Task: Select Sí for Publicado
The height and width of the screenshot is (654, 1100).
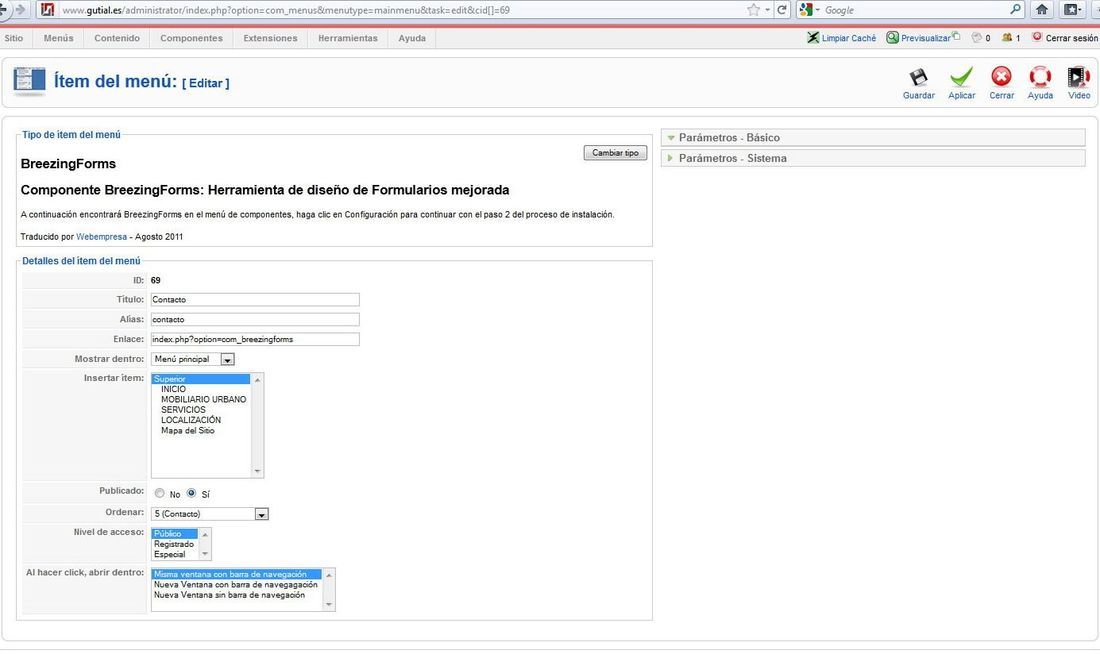Action: [x=191, y=493]
